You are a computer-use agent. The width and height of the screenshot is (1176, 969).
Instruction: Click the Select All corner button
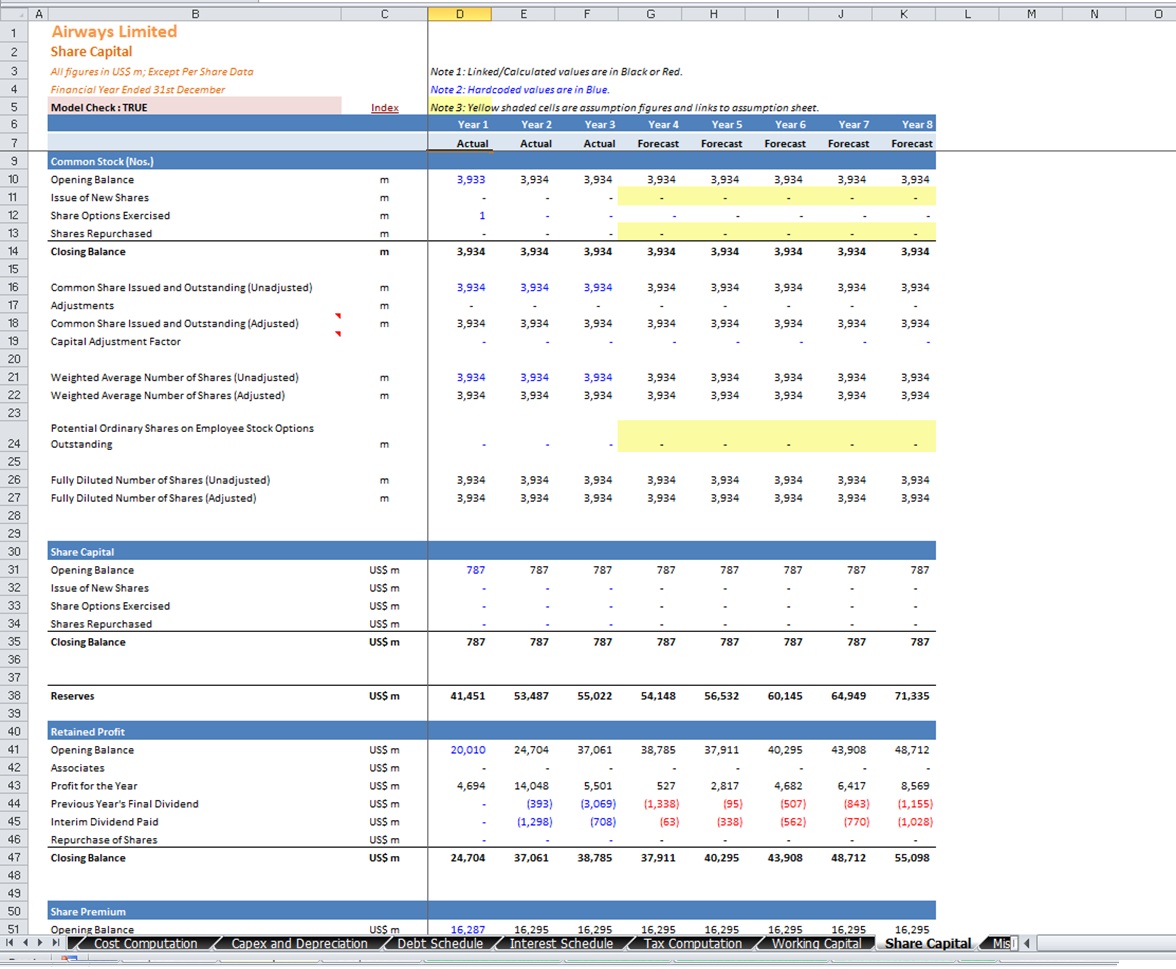click(x=14, y=14)
